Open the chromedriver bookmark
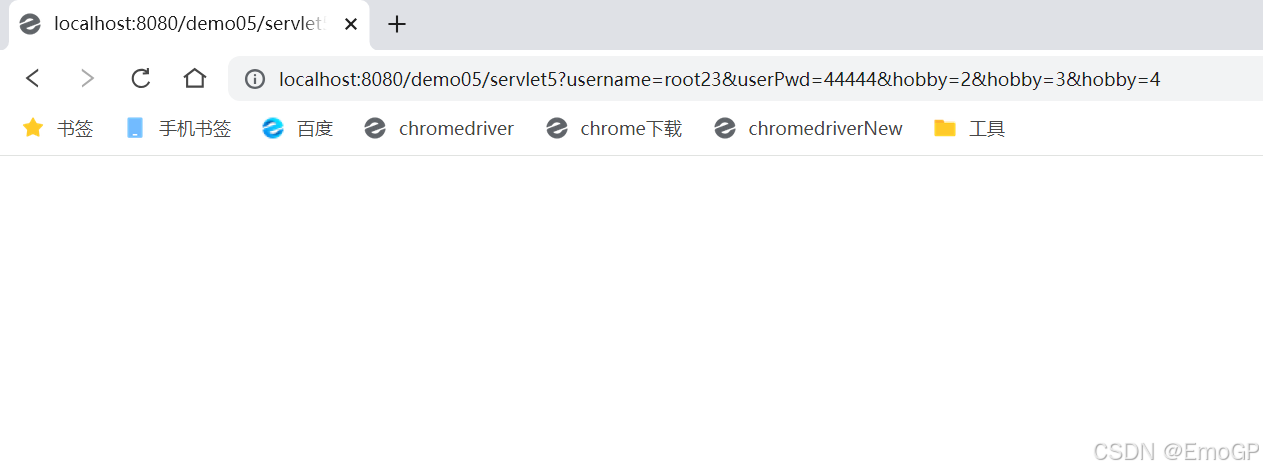The width and height of the screenshot is (1263, 473). (439, 128)
